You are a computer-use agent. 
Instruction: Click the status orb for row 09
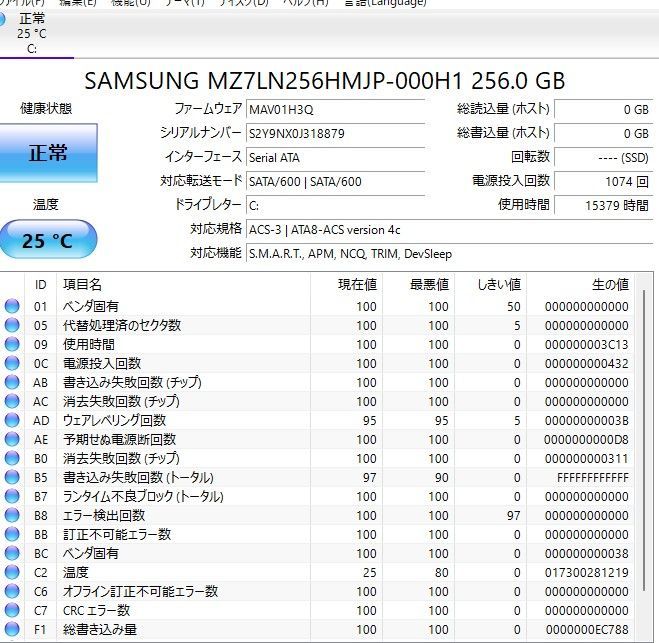pyautogui.click(x=12, y=344)
